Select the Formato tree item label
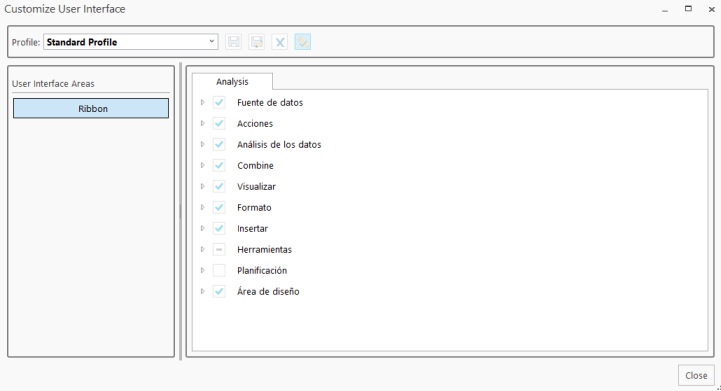 tap(254, 207)
